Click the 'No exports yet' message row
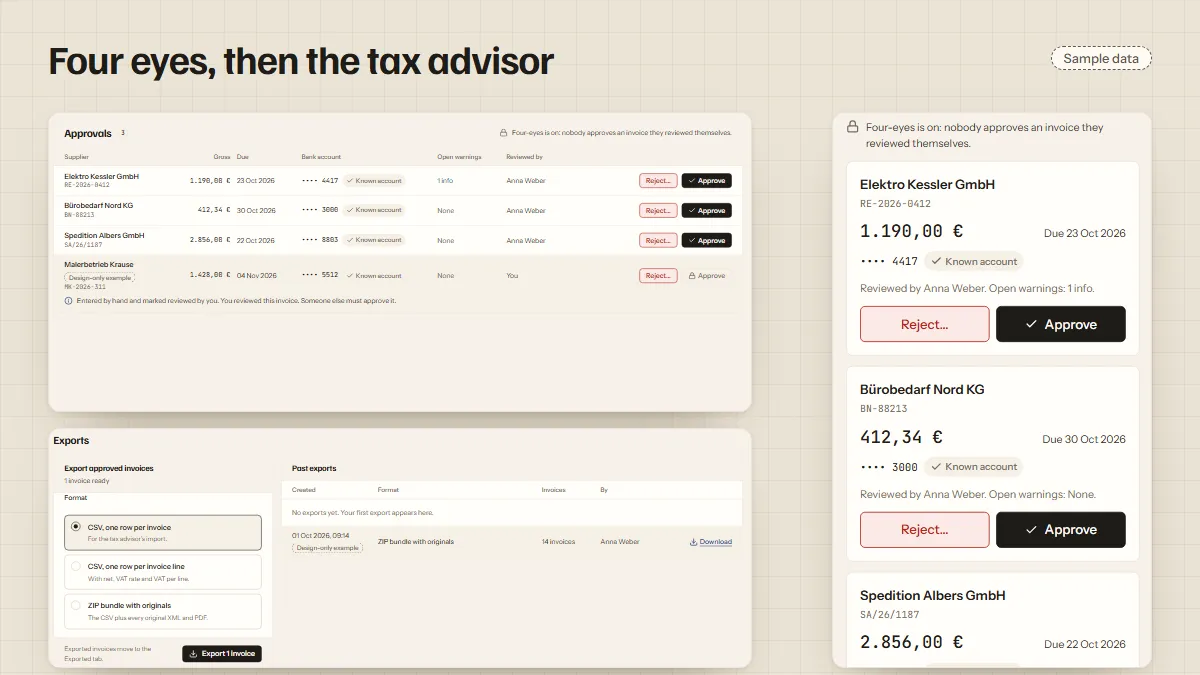The height and width of the screenshot is (675, 1200). pos(511,513)
